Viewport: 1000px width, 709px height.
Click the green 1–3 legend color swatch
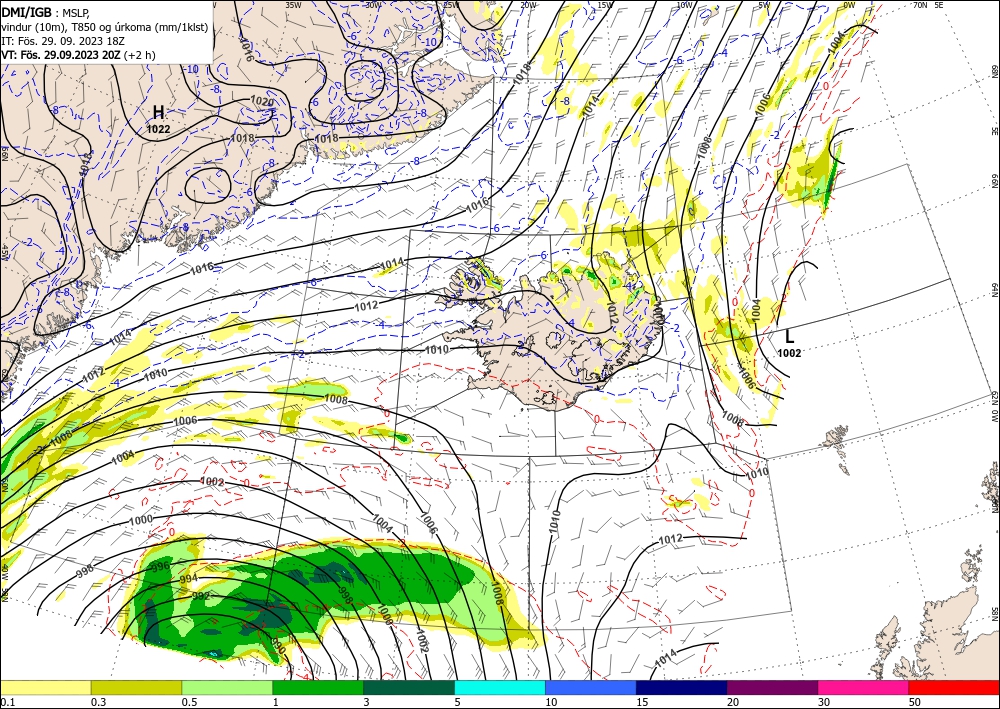[x=318, y=687]
